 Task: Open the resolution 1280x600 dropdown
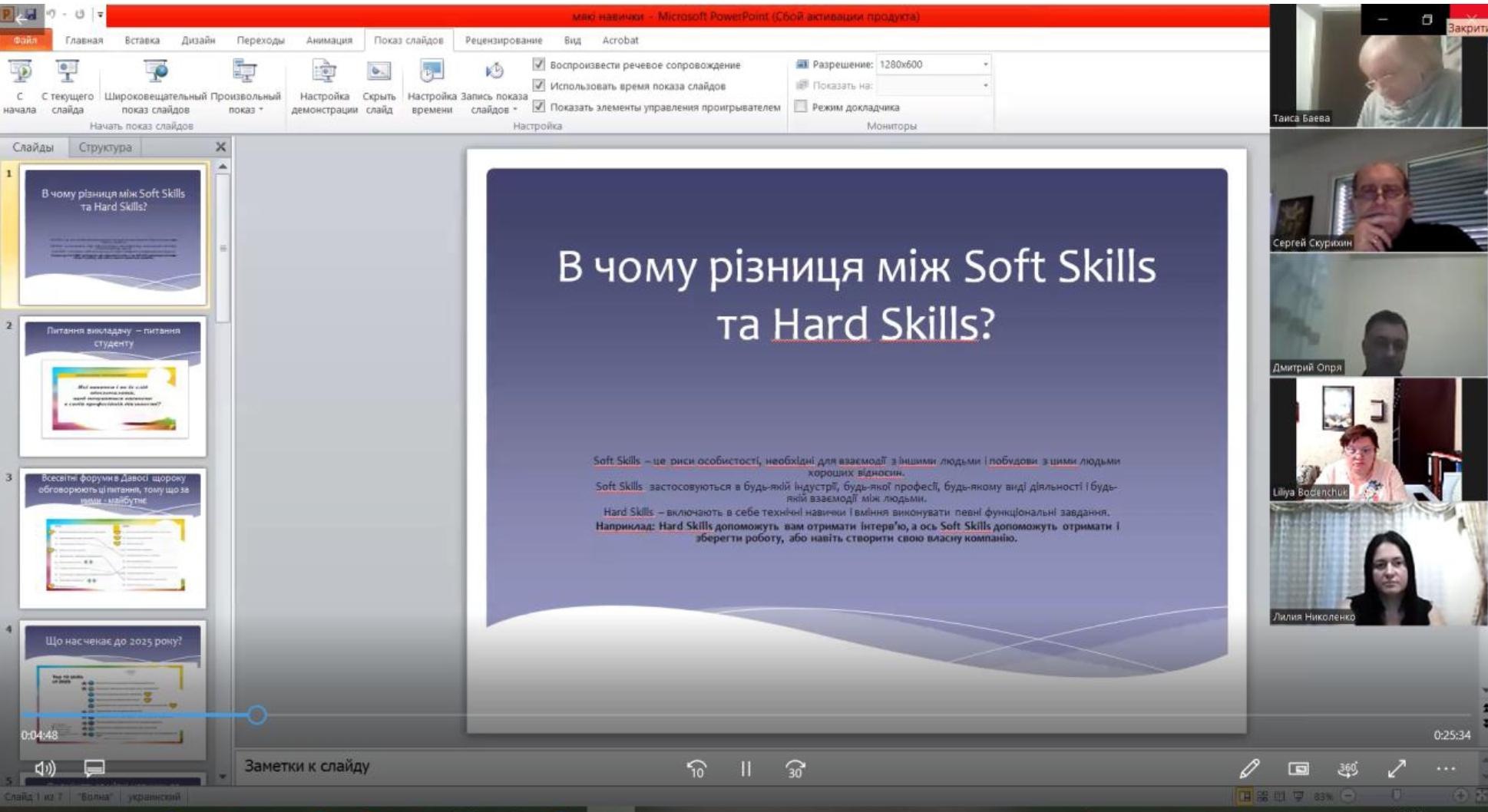(985, 64)
